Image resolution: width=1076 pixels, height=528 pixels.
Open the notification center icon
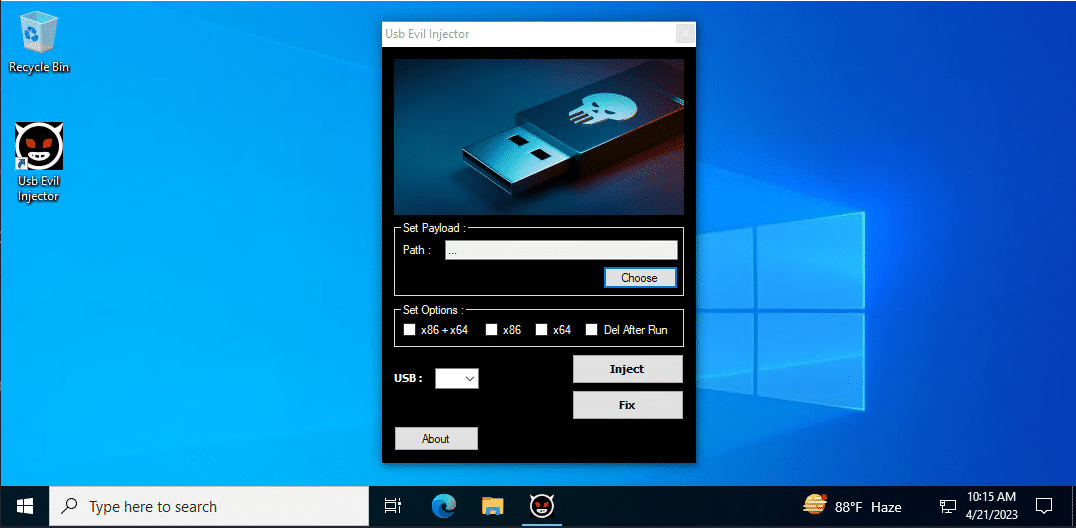pos(1044,506)
